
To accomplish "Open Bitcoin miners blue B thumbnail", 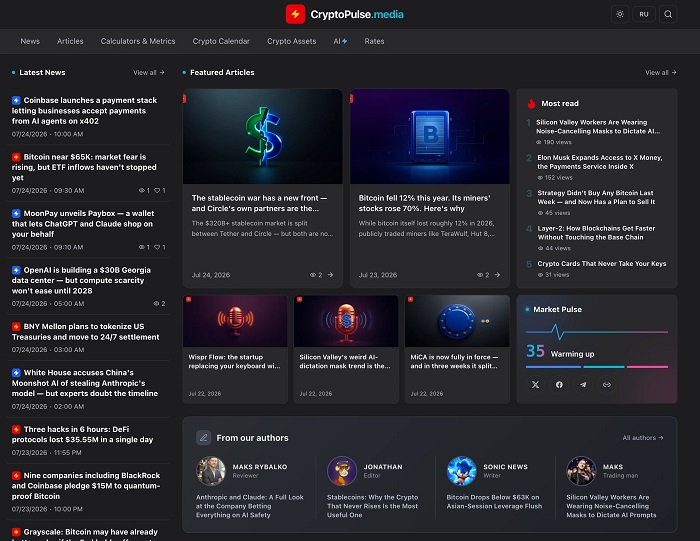I will tap(429, 137).
